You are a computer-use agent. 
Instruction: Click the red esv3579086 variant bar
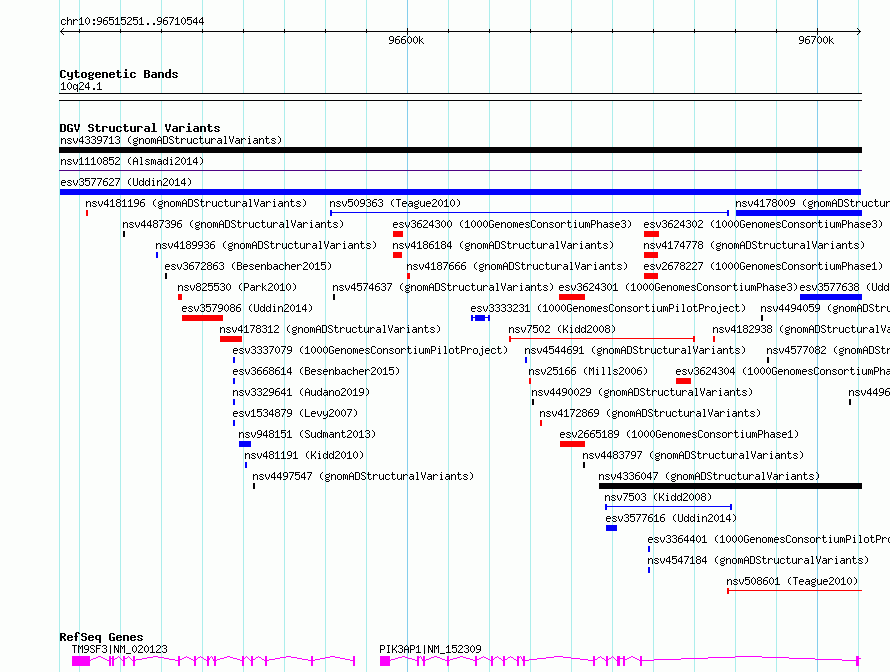coord(202,318)
